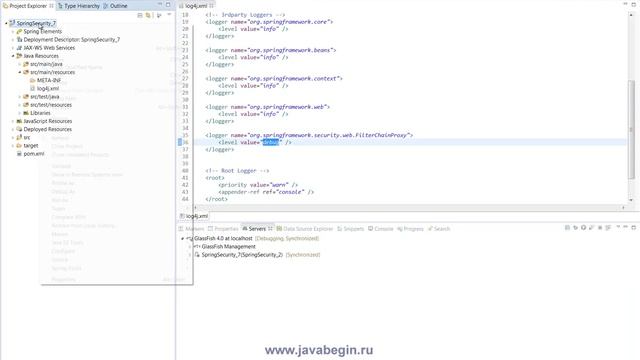Viewport: 640px width, 360px height.
Task: Click editor scrollbar up arrow
Action: click(631, 15)
